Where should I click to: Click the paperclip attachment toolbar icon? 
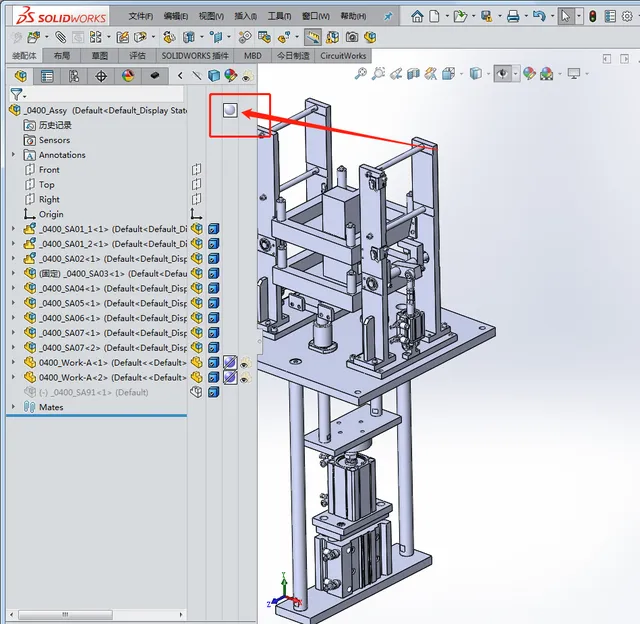[60, 38]
